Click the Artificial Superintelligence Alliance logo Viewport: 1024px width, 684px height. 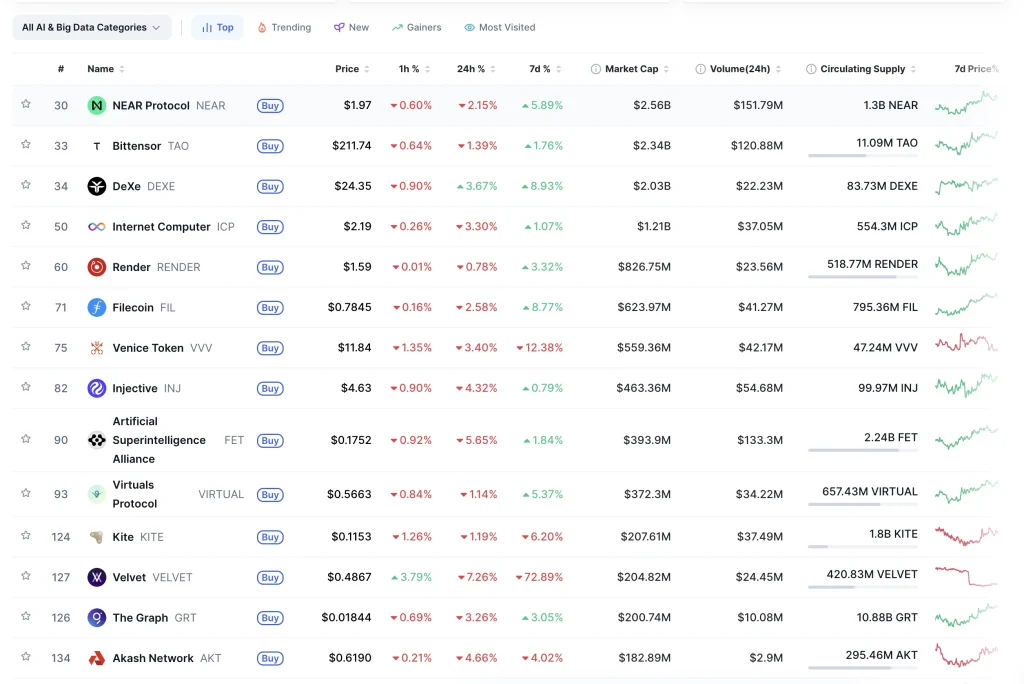tap(97, 440)
